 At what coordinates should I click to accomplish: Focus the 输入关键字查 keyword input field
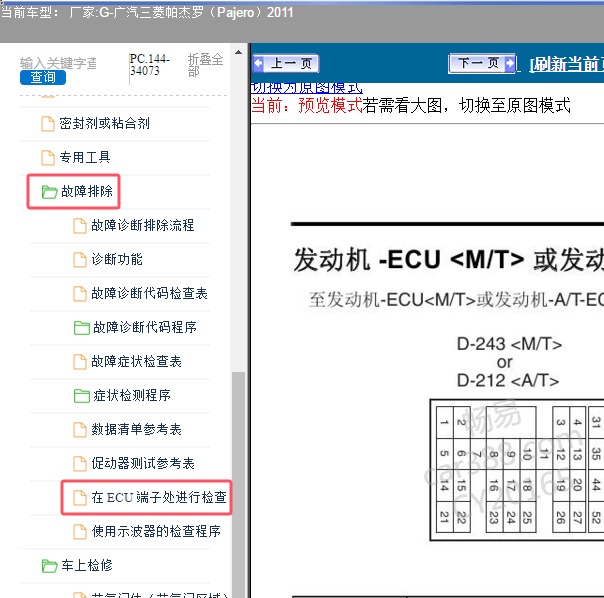coord(58,63)
